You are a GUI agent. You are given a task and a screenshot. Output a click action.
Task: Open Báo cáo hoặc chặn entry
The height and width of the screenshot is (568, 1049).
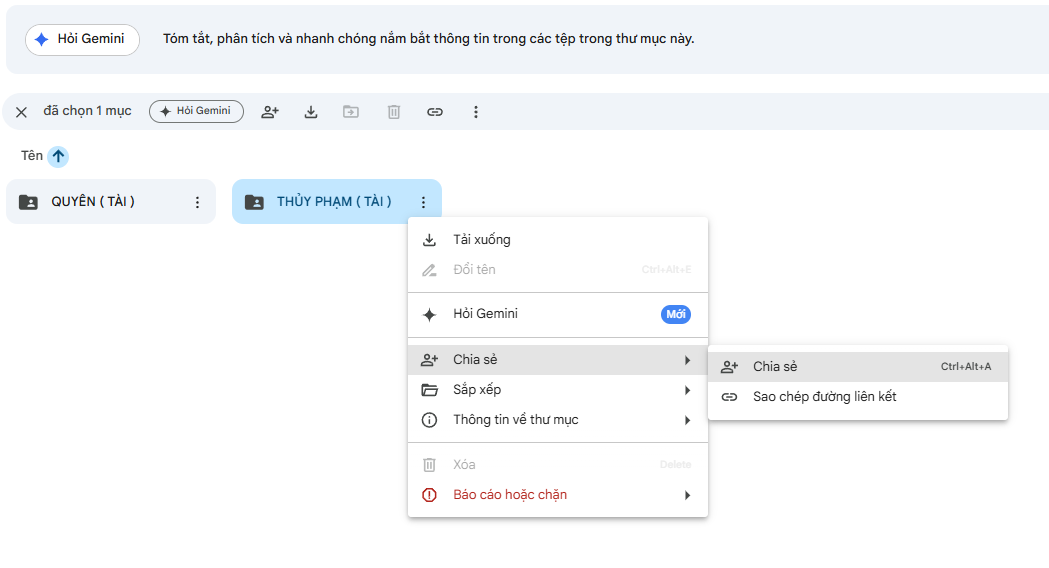tap(558, 495)
